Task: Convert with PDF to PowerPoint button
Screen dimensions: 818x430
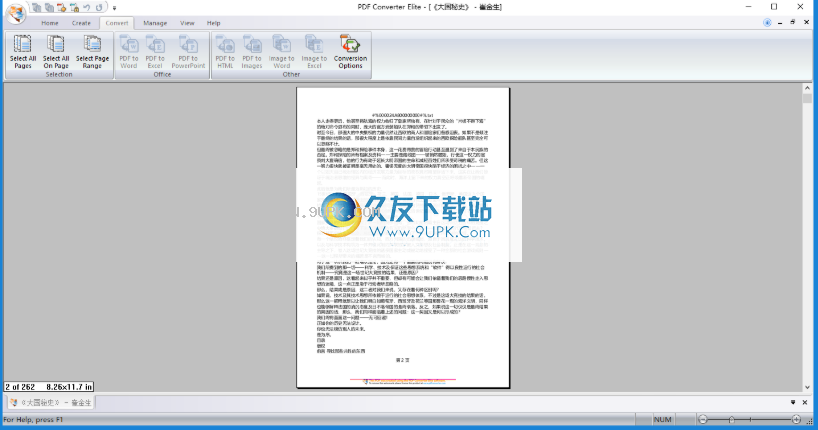Action: 188,52
